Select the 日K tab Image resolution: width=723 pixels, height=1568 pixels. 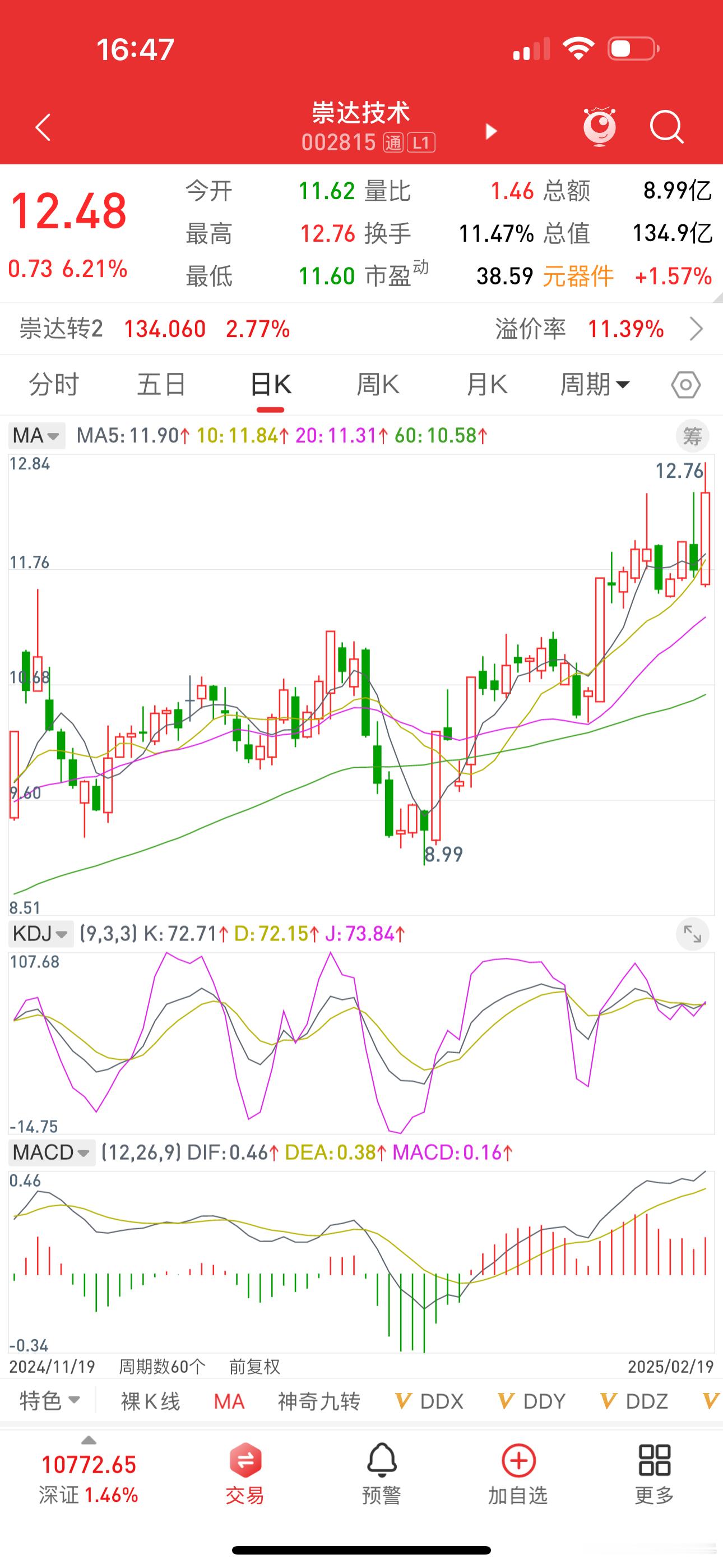[x=271, y=385]
